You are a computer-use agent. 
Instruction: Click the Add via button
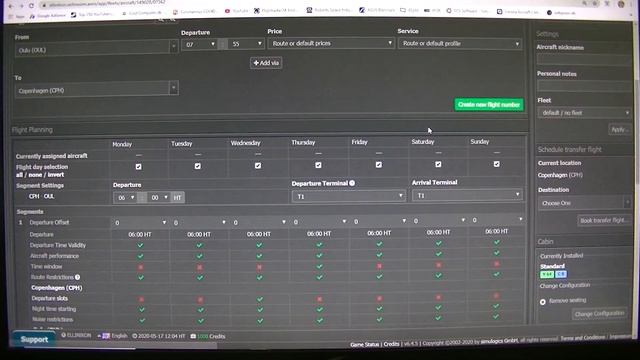tap(266, 63)
